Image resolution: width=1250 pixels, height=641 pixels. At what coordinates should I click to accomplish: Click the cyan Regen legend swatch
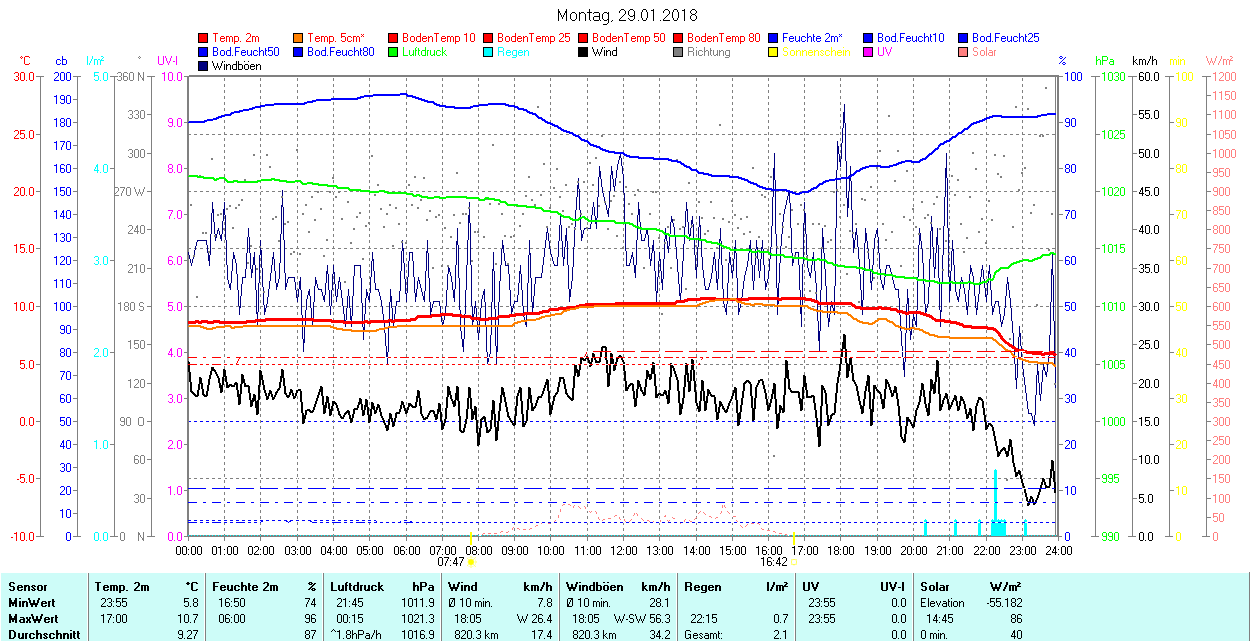pyautogui.click(x=488, y=52)
